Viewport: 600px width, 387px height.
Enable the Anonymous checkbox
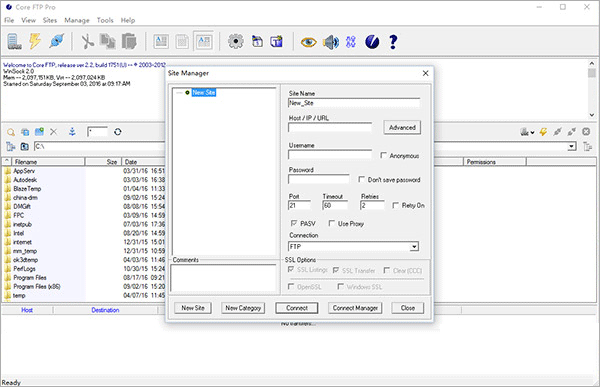point(383,155)
